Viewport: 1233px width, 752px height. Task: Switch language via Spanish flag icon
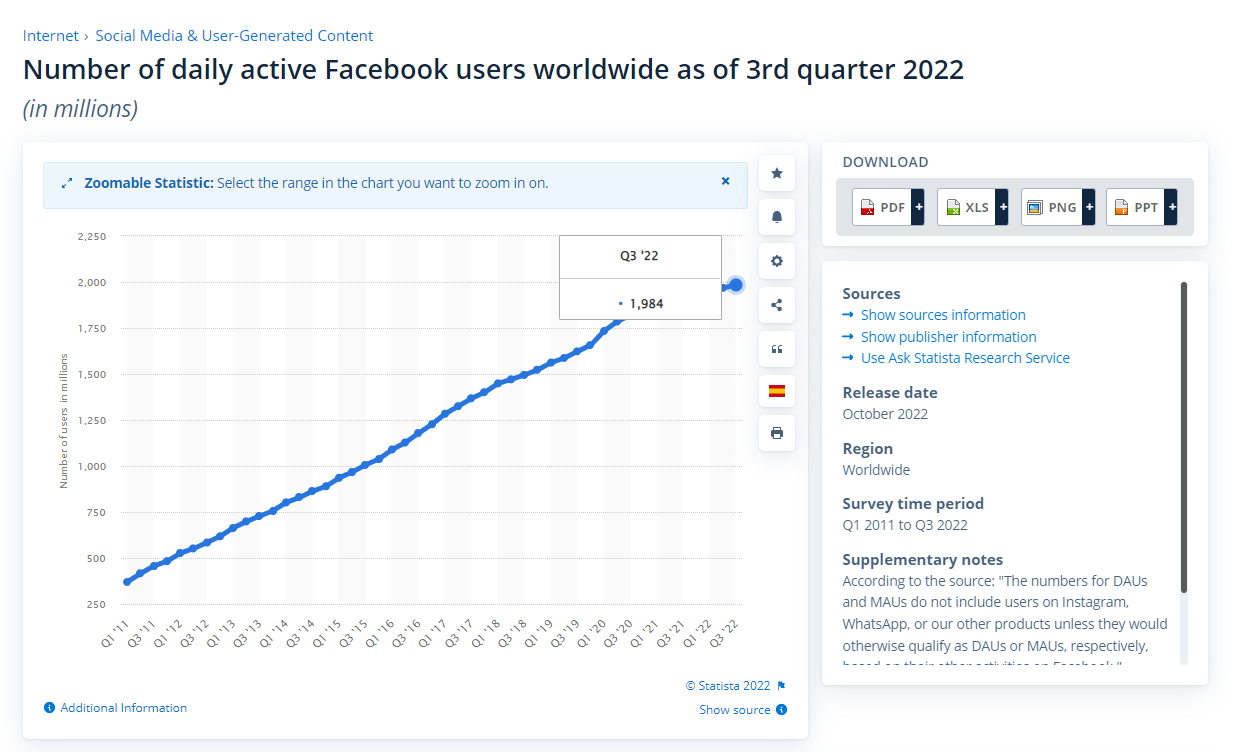coord(776,391)
